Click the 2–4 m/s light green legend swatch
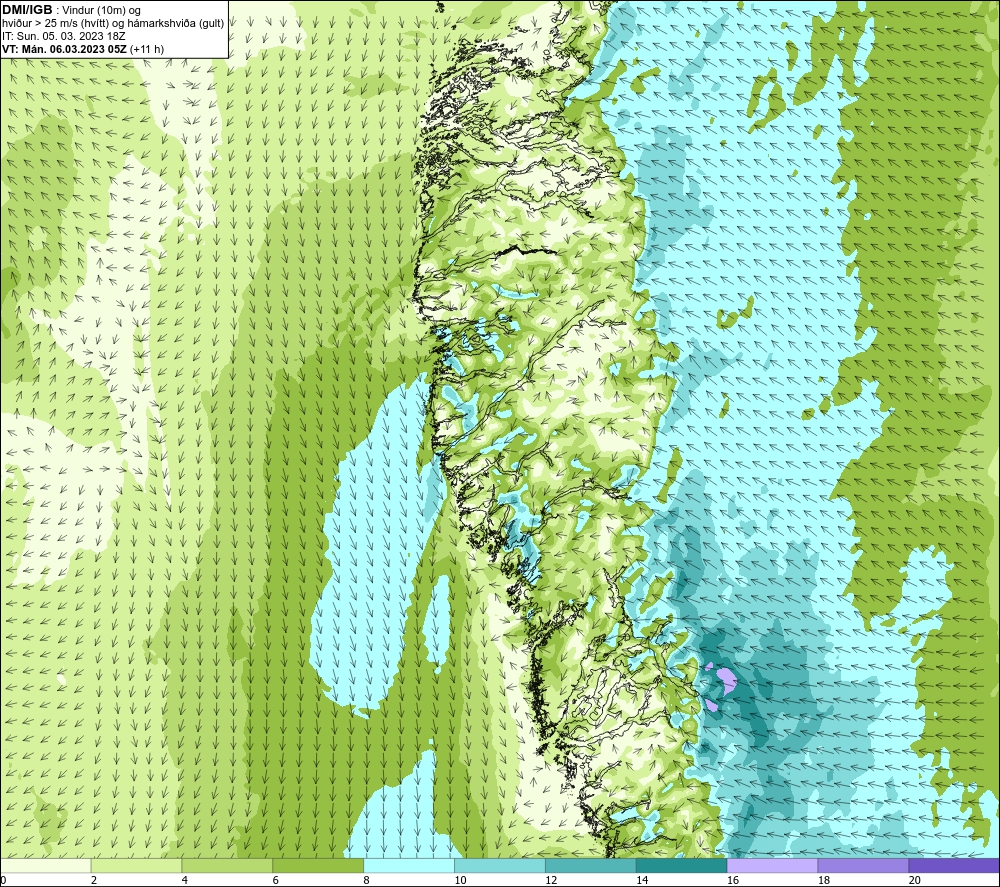 pyautogui.click(x=136, y=865)
